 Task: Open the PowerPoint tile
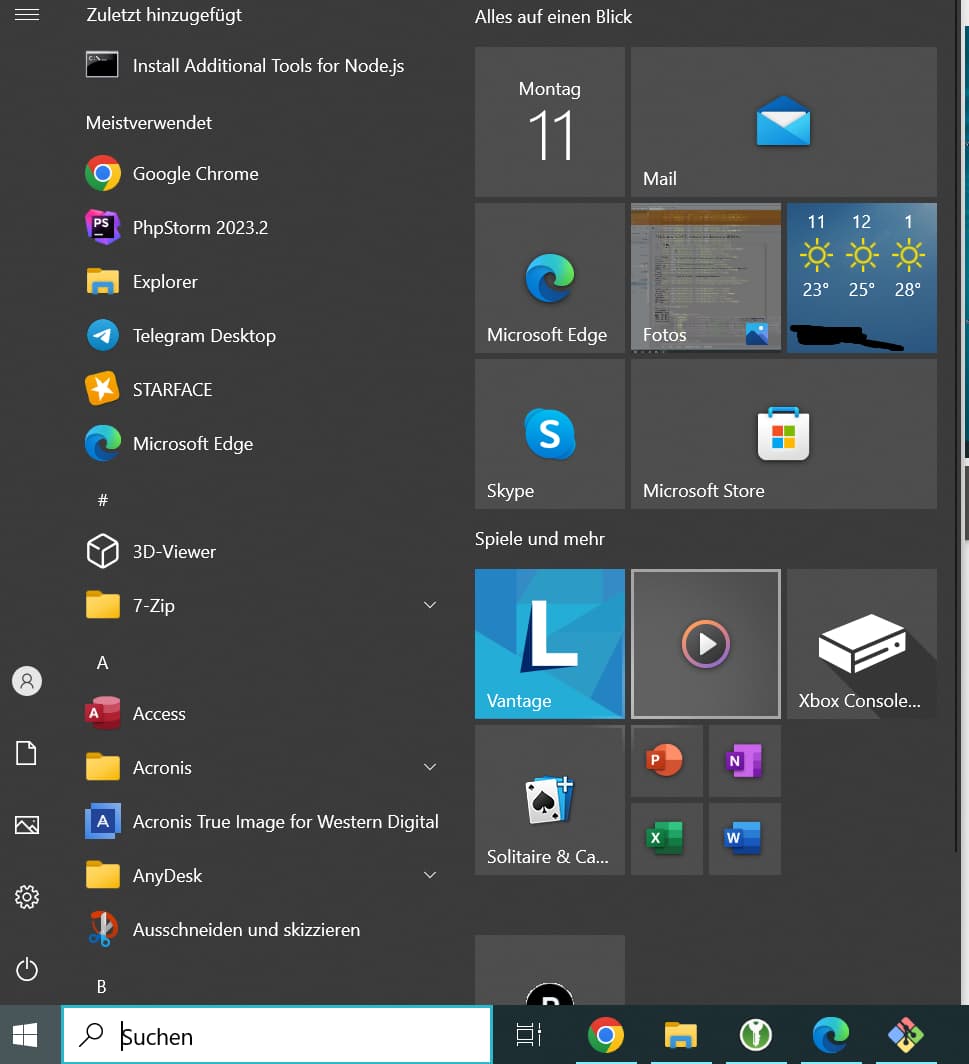666,761
